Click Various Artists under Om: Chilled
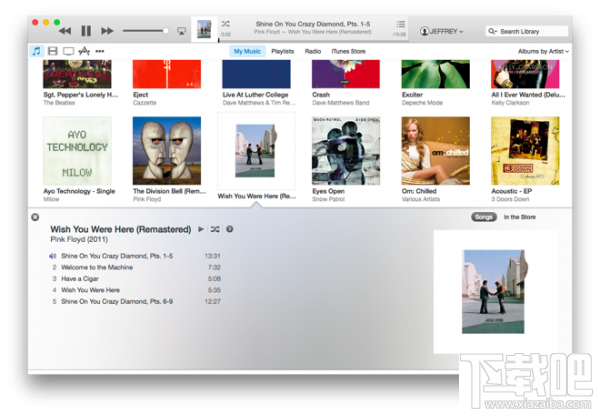 pos(421,199)
